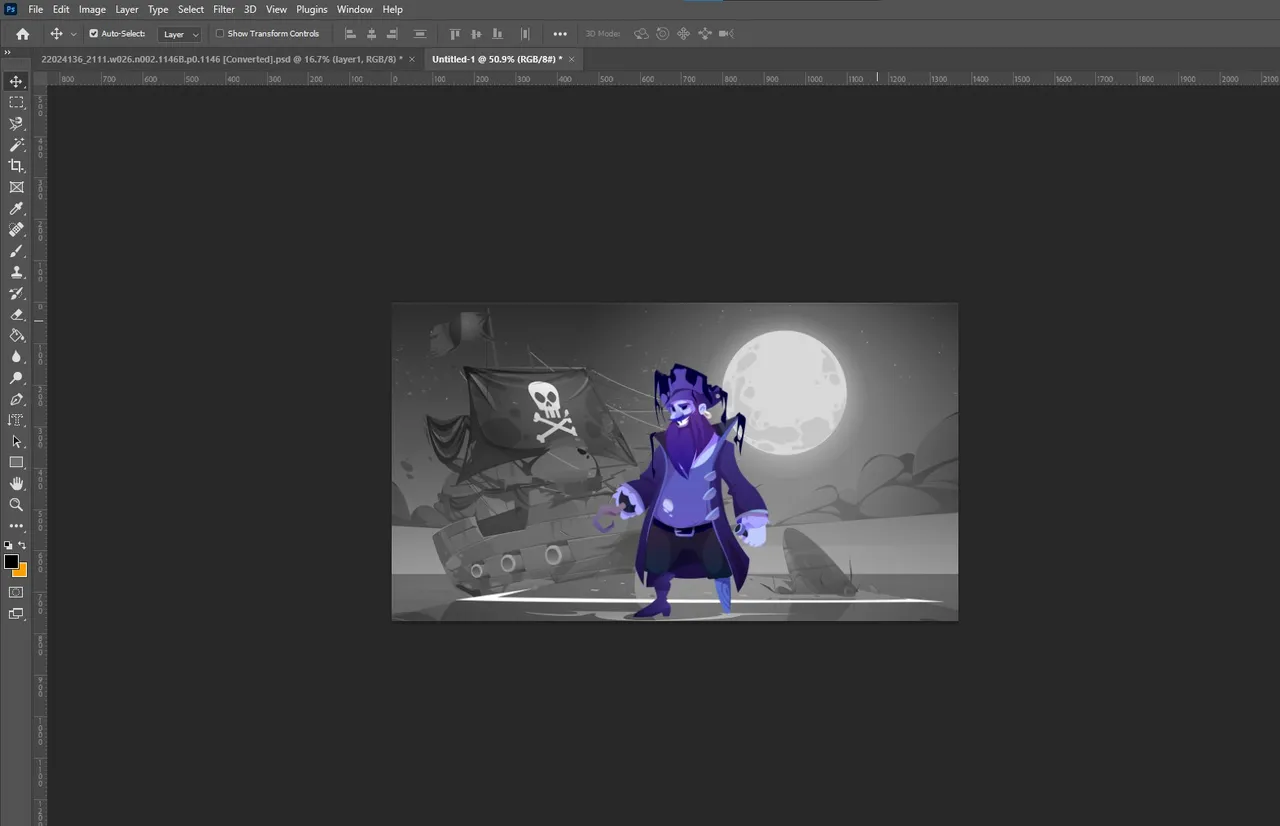Toggle the Auto-Select checkbox
The width and height of the screenshot is (1280, 826).
tap(94, 34)
